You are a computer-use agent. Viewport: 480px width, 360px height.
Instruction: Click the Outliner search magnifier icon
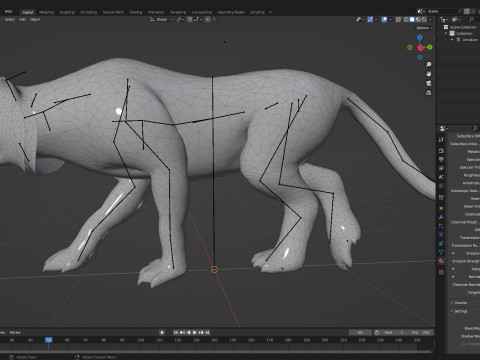pos(471,20)
